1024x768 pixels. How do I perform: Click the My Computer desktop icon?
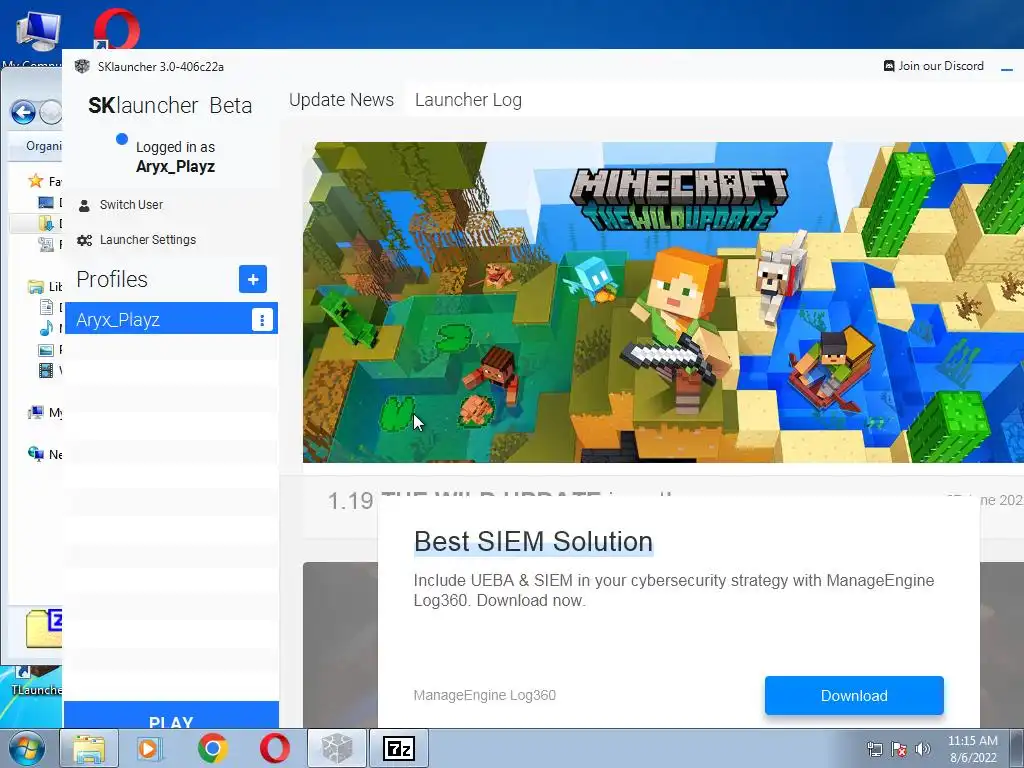[x=38, y=31]
